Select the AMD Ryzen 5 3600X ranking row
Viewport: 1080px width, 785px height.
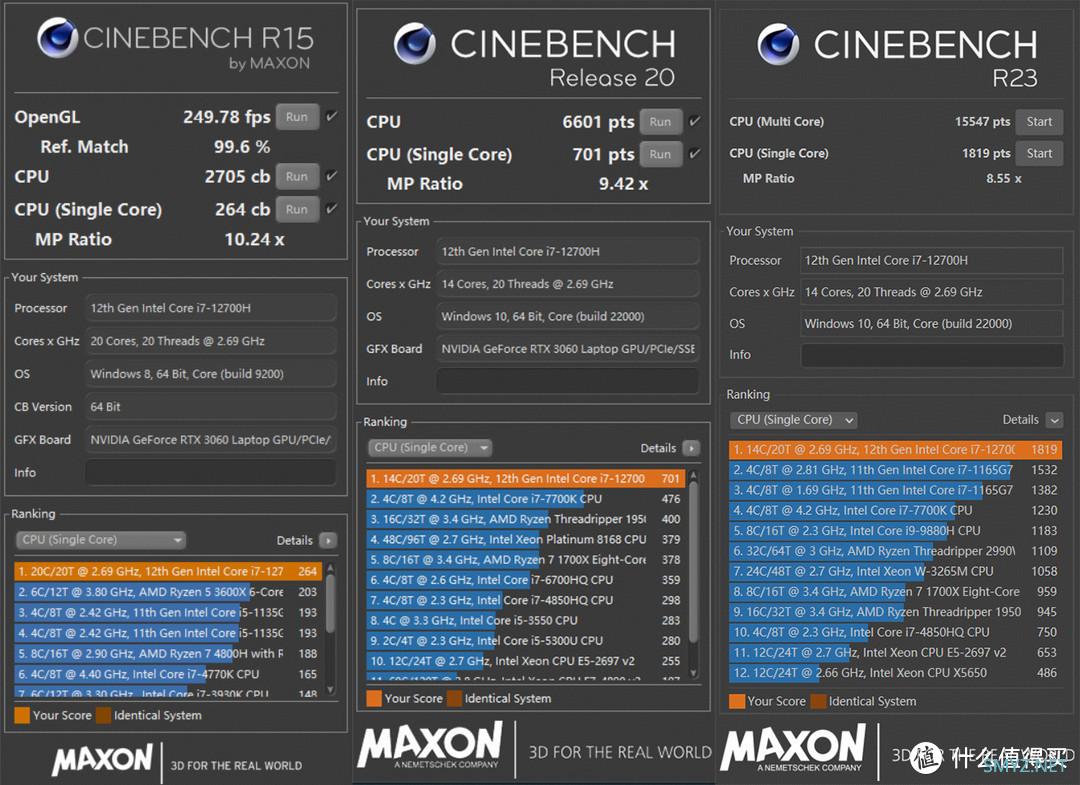coord(167,592)
